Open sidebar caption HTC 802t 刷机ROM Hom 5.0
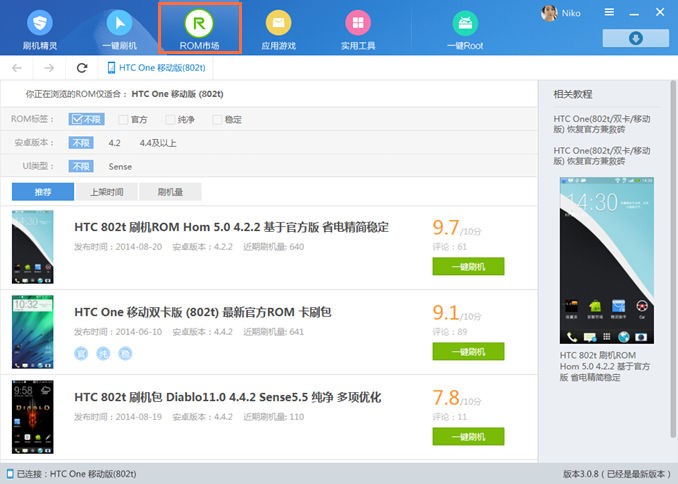The width and height of the screenshot is (678, 484). (605, 366)
